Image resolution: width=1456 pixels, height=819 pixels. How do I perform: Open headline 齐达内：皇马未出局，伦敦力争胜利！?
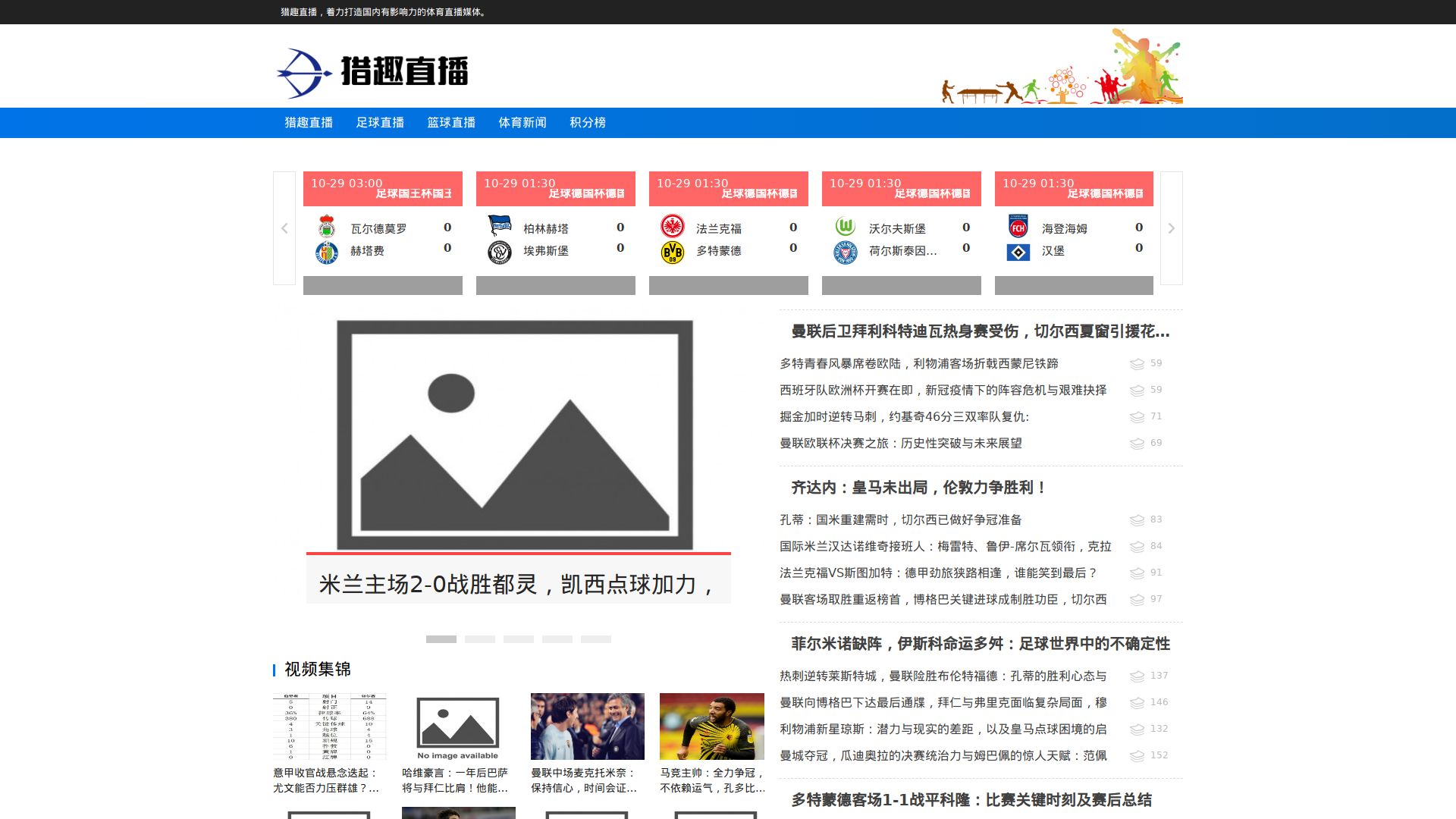(x=918, y=488)
